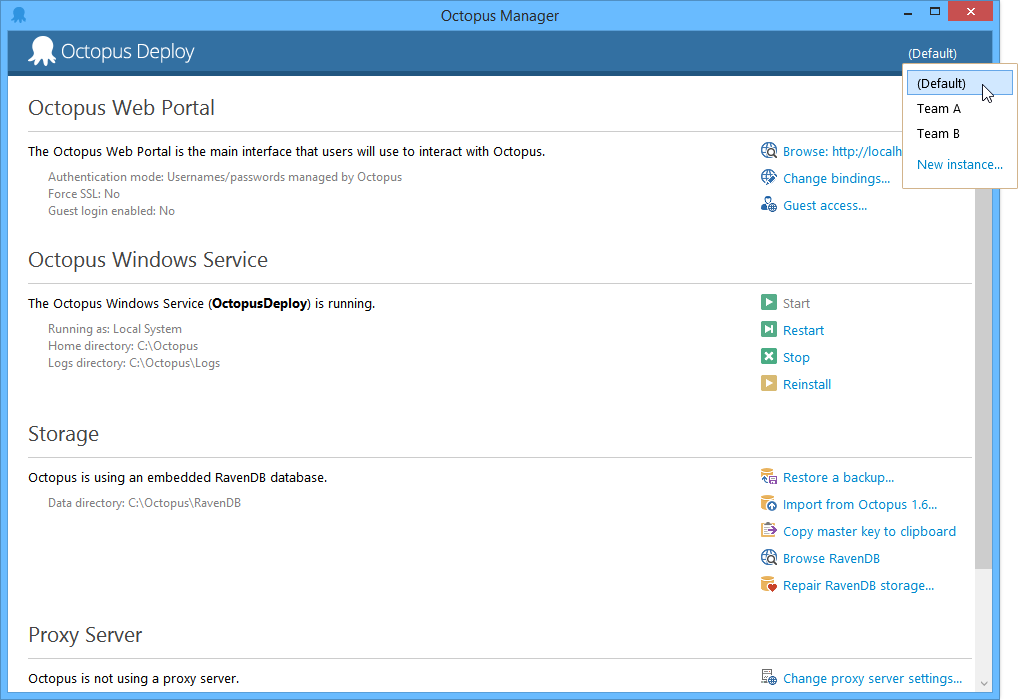The height and width of the screenshot is (700, 1021).
Task: Click the Change proxy server settings icon
Action: tap(769, 677)
